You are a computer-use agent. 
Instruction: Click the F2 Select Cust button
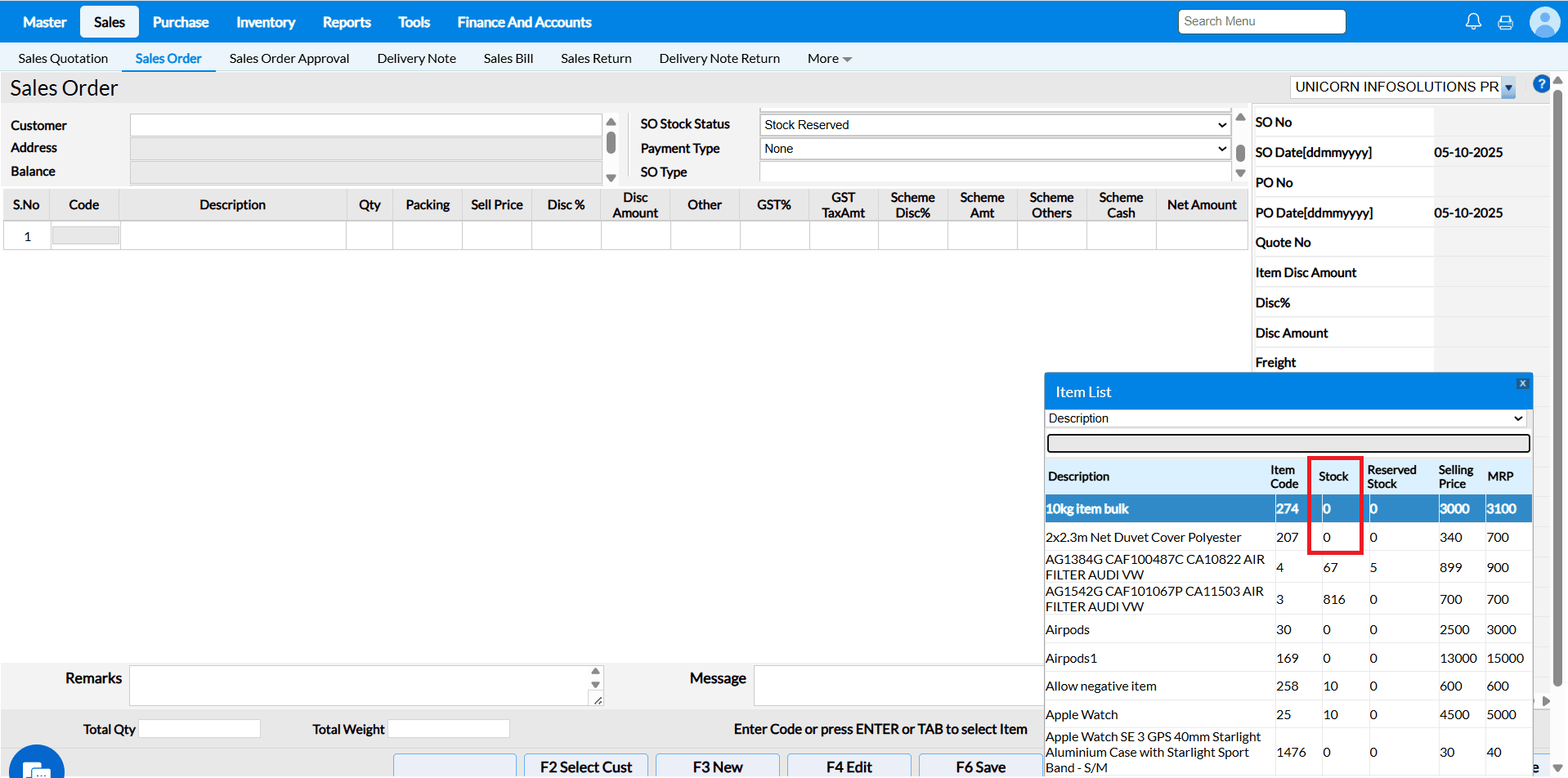[x=585, y=767]
